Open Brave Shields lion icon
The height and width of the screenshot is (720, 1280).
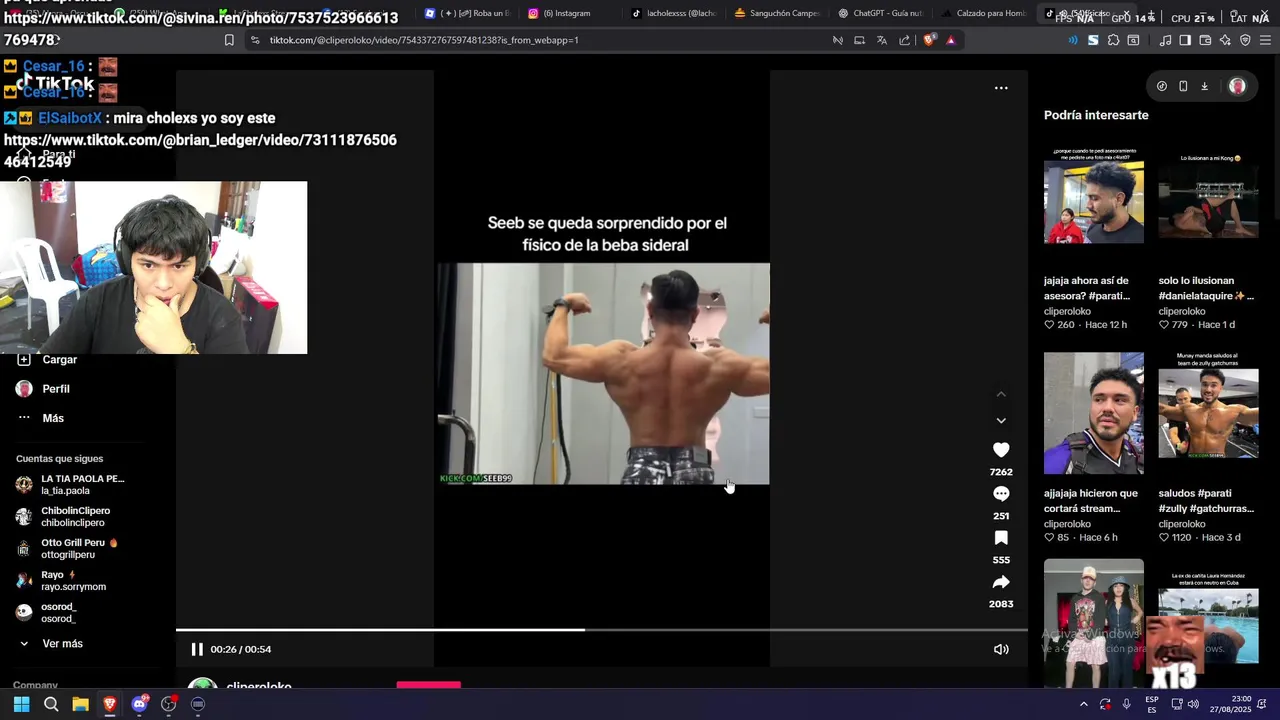point(929,40)
